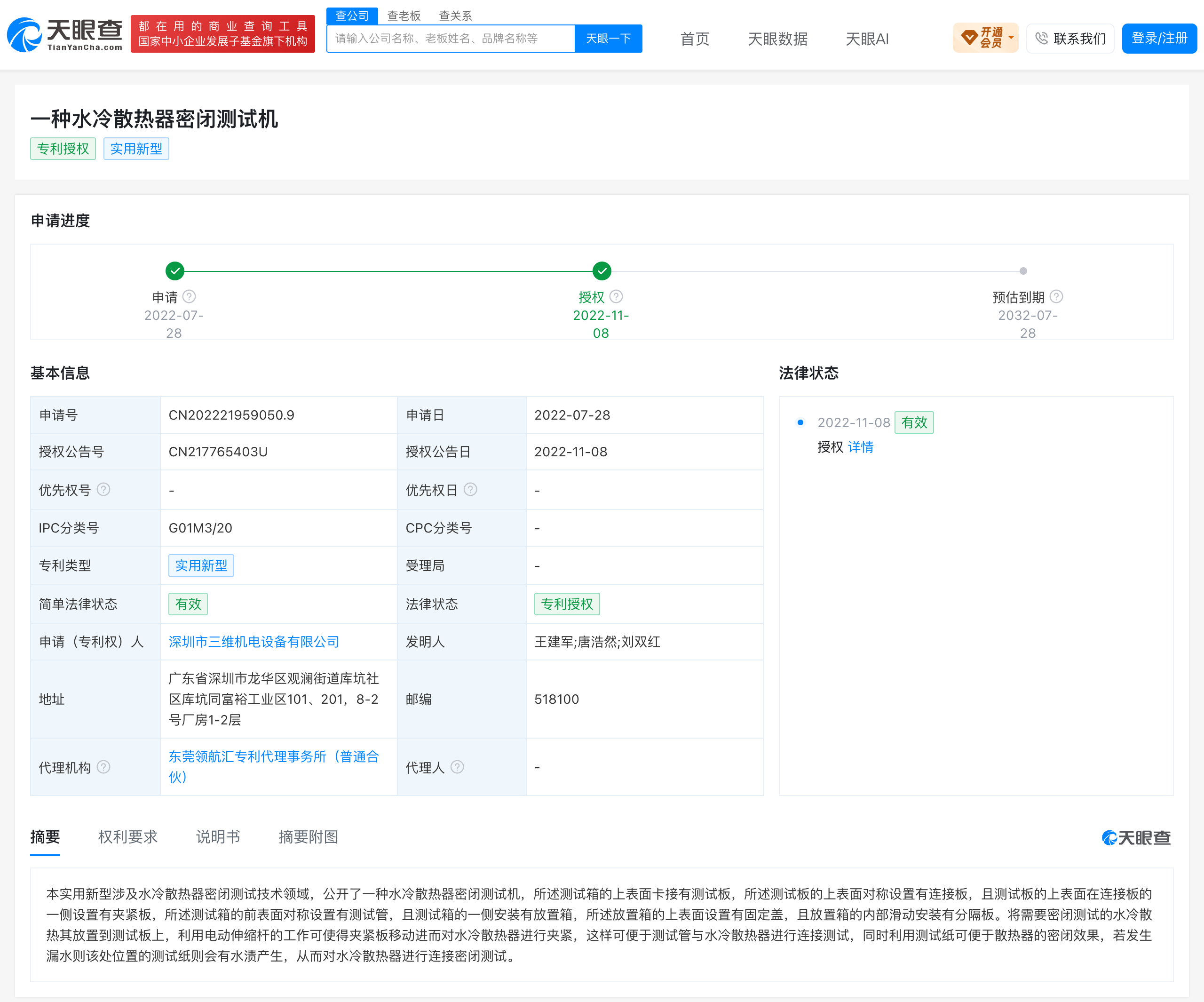The image size is (1204, 1002).
Task: Open the 权利要求 tab
Action: pos(128,837)
